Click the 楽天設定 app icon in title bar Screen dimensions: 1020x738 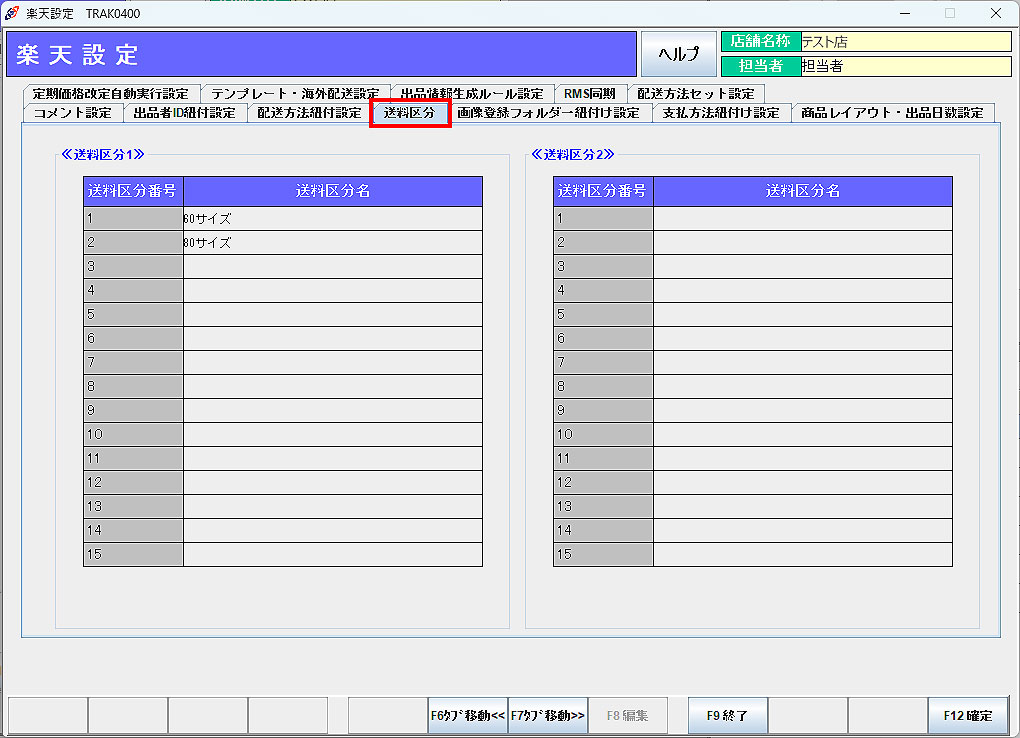pos(12,13)
